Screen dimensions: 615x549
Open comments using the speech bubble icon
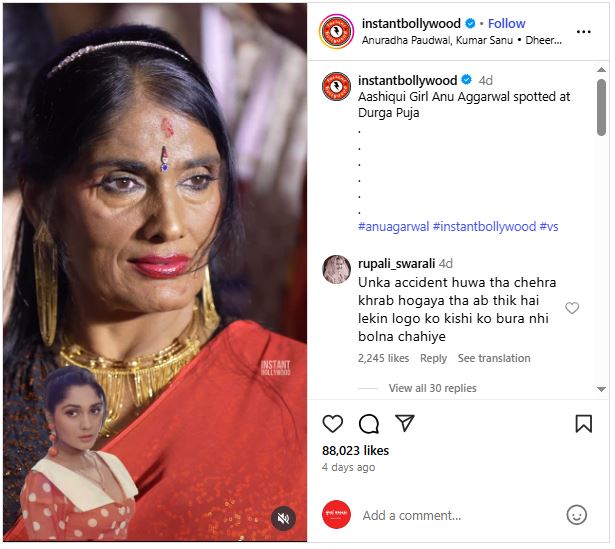(369, 424)
